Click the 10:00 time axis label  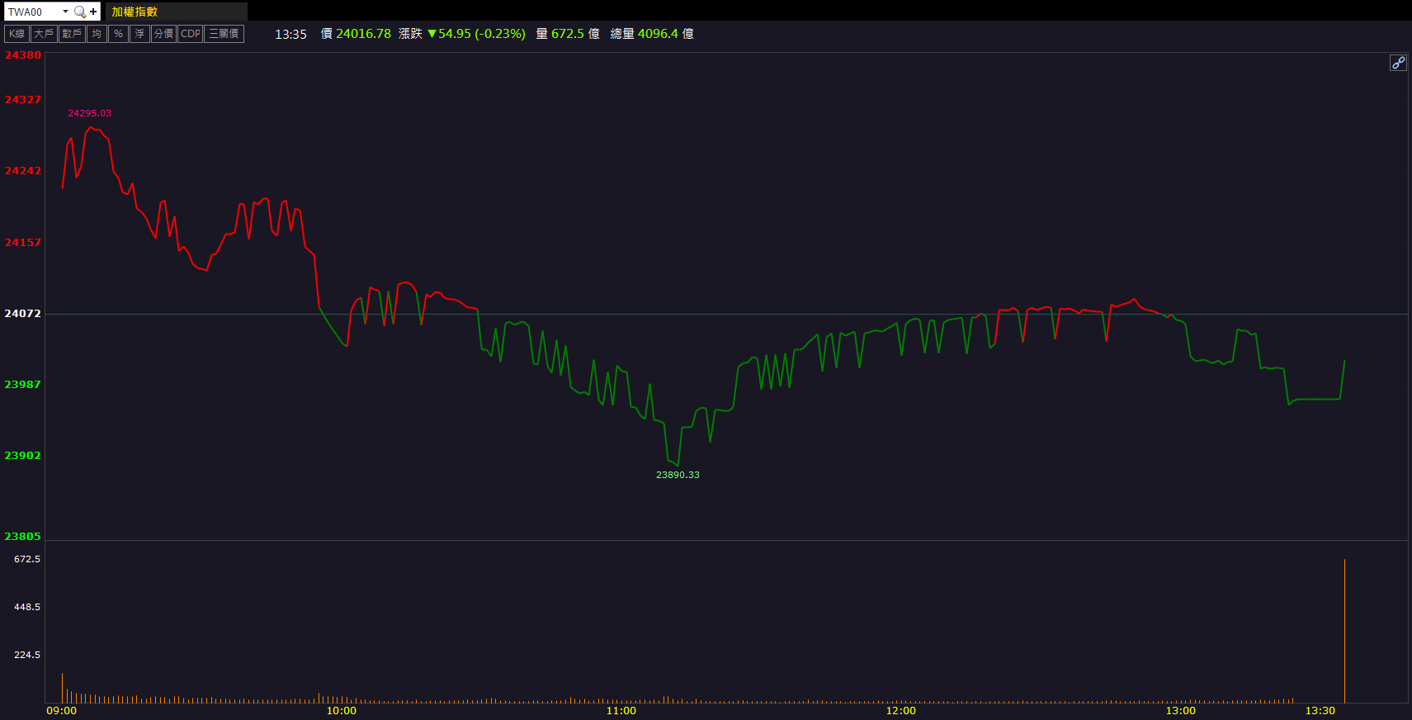click(341, 711)
